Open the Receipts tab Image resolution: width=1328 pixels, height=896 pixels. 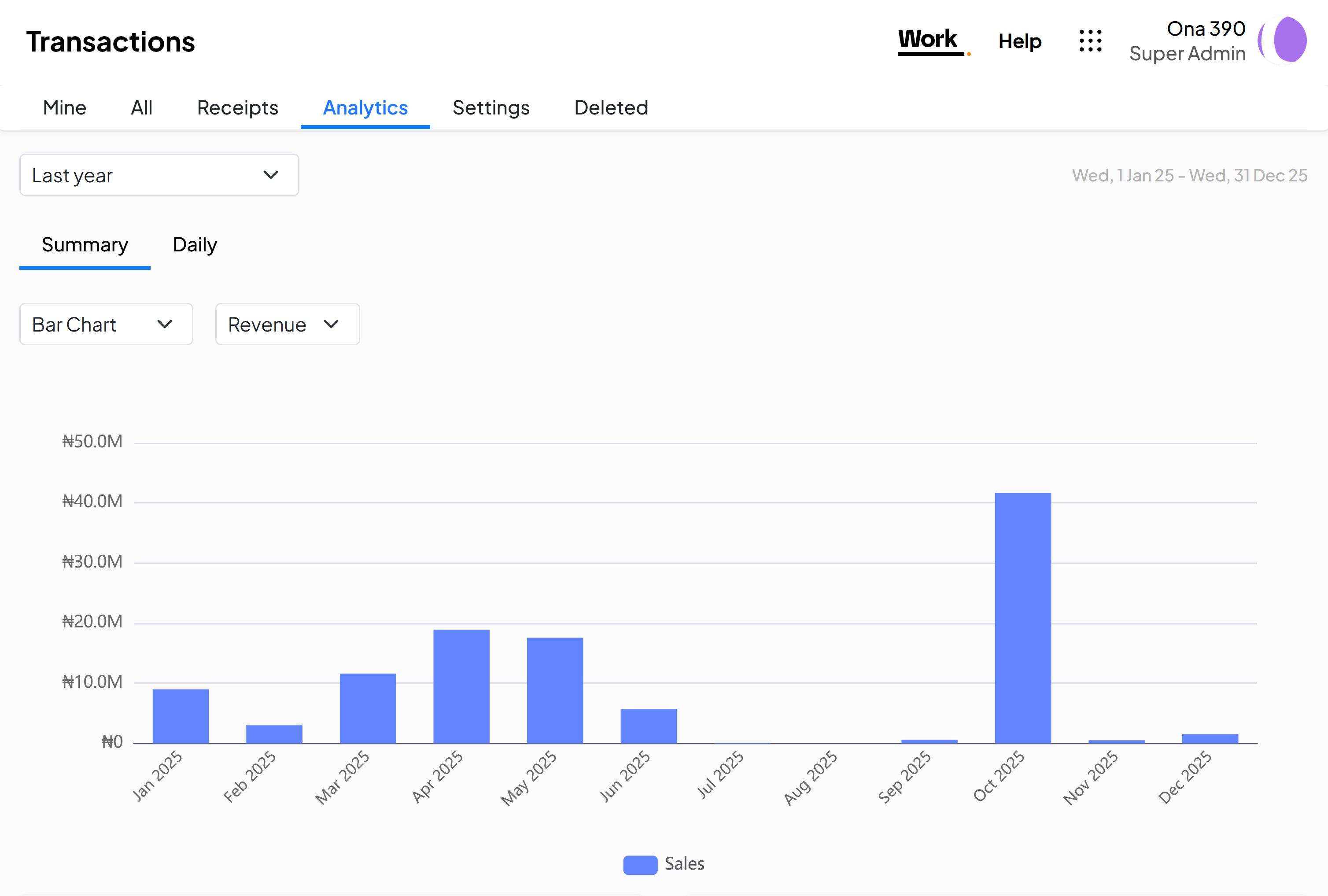pyautogui.click(x=238, y=107)
